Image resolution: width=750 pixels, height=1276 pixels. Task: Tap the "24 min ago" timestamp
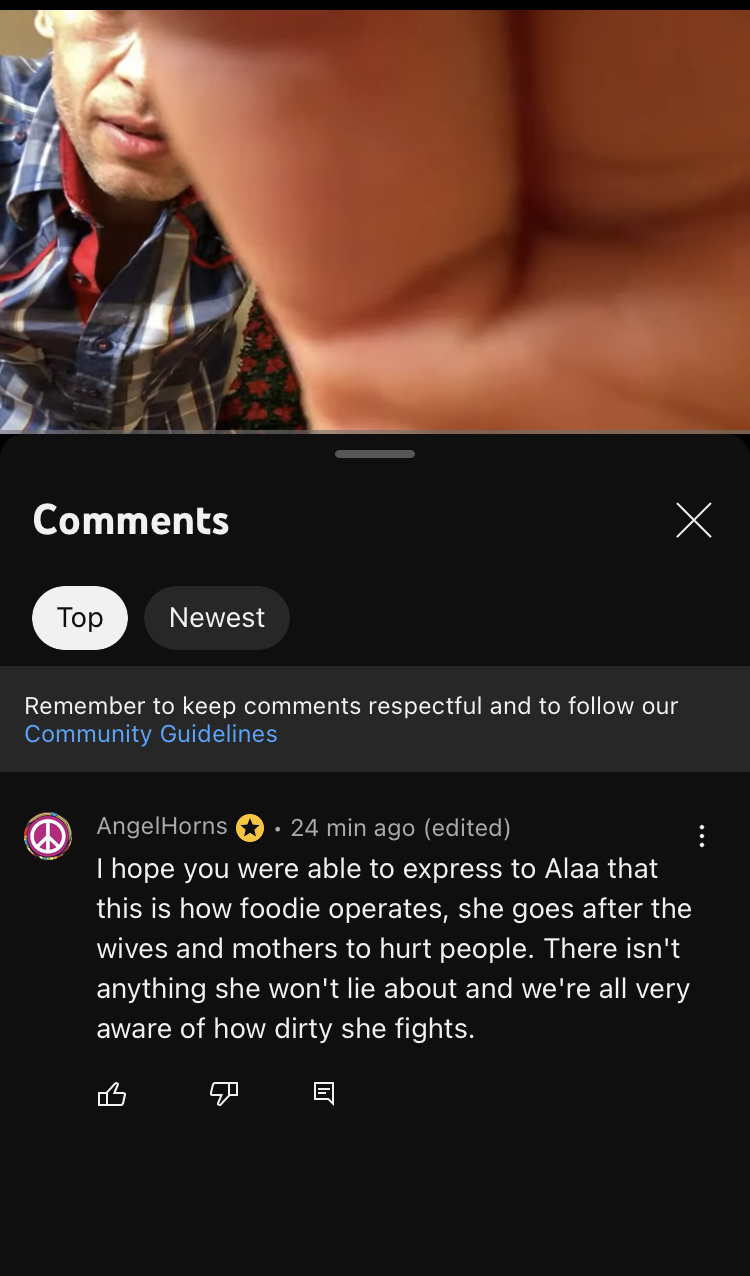point(352,828)
